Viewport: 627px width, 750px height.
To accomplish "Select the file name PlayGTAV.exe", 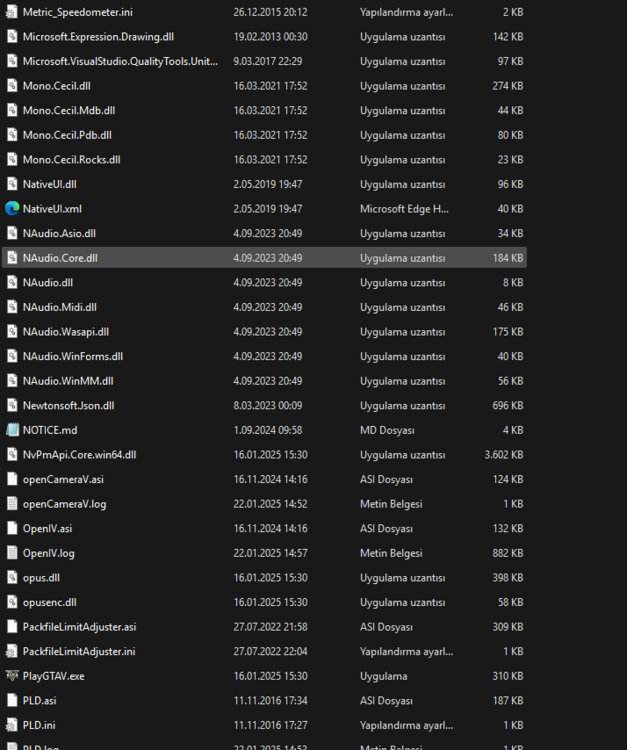I will click(54, 676).
